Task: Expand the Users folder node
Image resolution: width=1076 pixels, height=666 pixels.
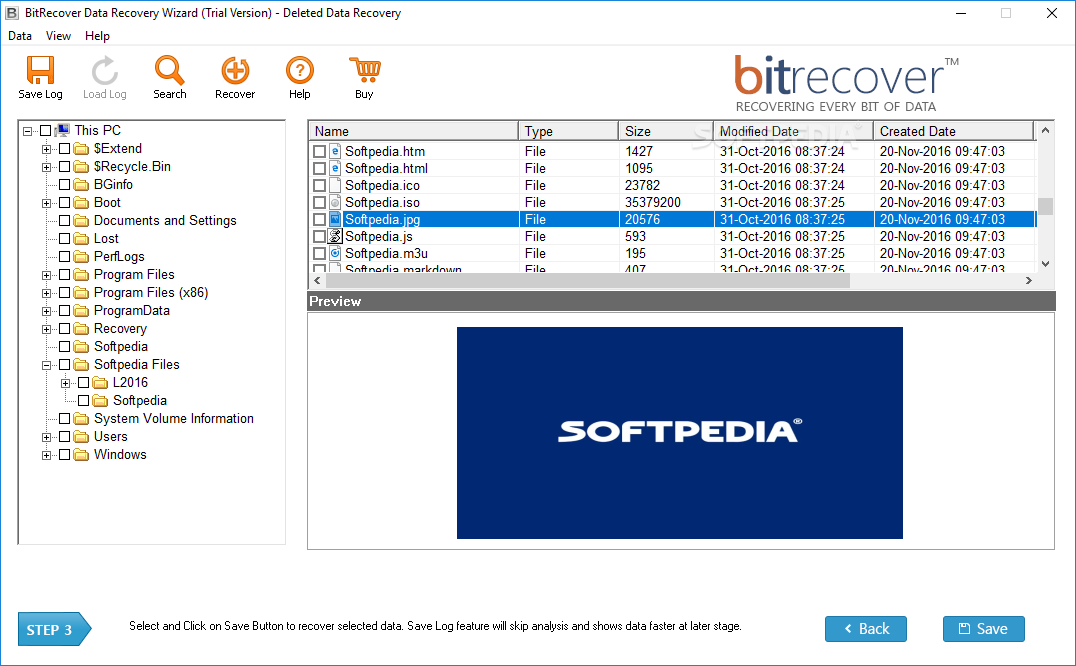Action: click(47, 437)
